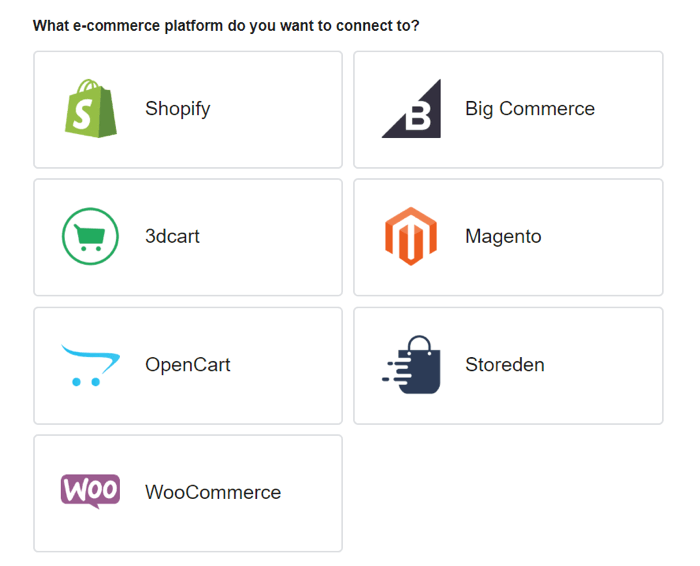Viewport: 700px width, 566px height.
Task: Pick the Storeden text label
Action: [x=504, y=365]
